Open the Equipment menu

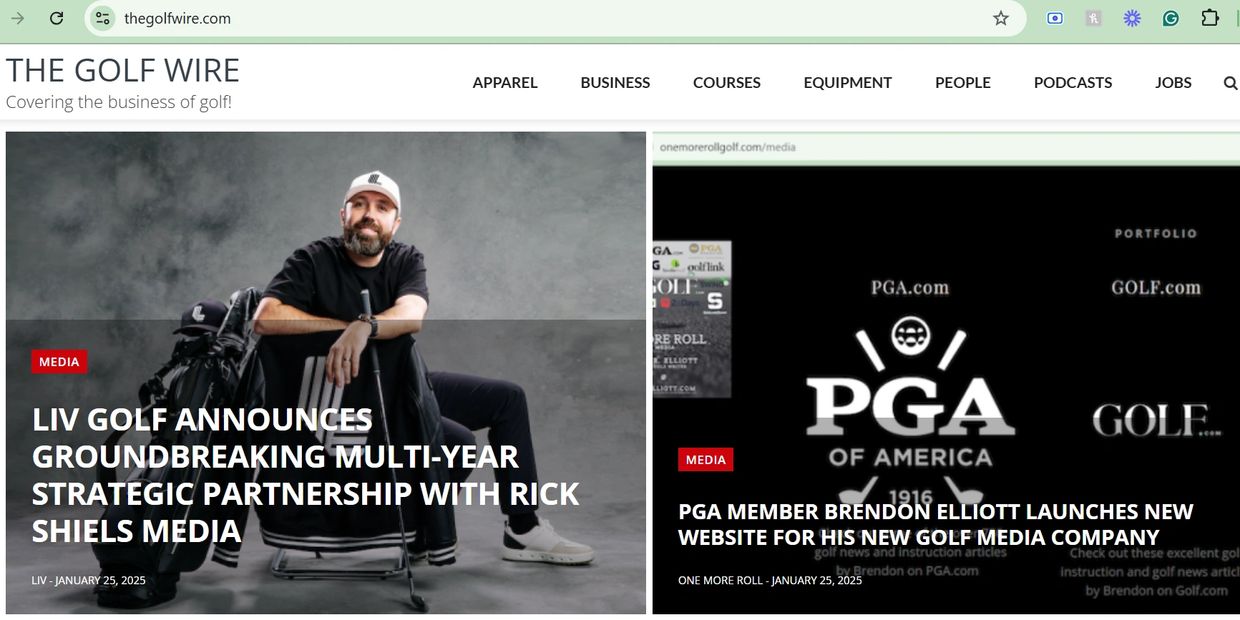pos(848,83)
